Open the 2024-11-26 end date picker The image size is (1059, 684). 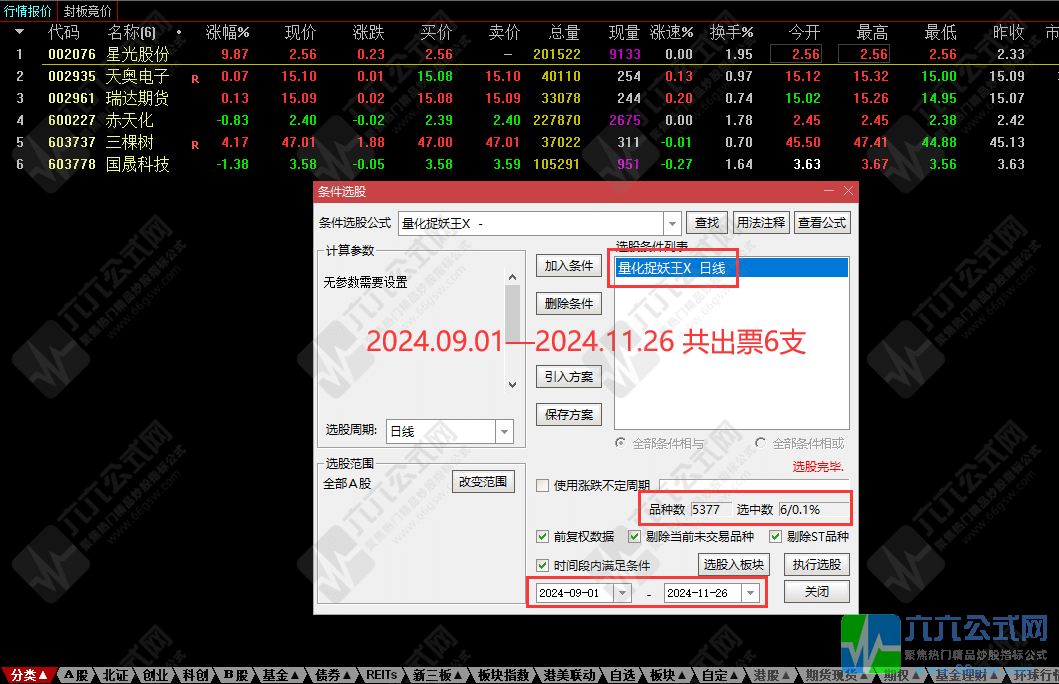[749, 592]
